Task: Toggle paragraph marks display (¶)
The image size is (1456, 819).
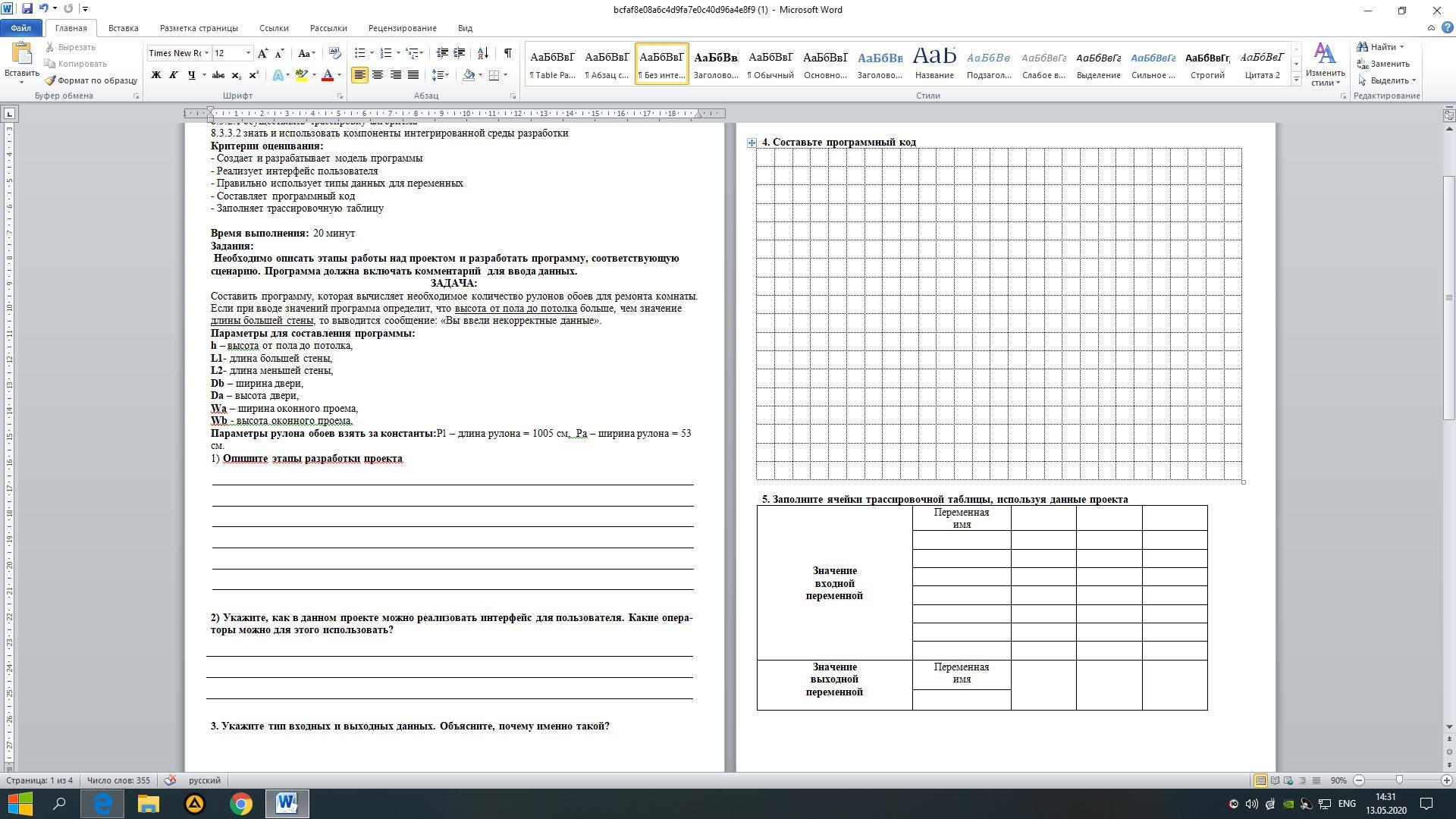Action: pyautogui.click(x=507, y=53)
